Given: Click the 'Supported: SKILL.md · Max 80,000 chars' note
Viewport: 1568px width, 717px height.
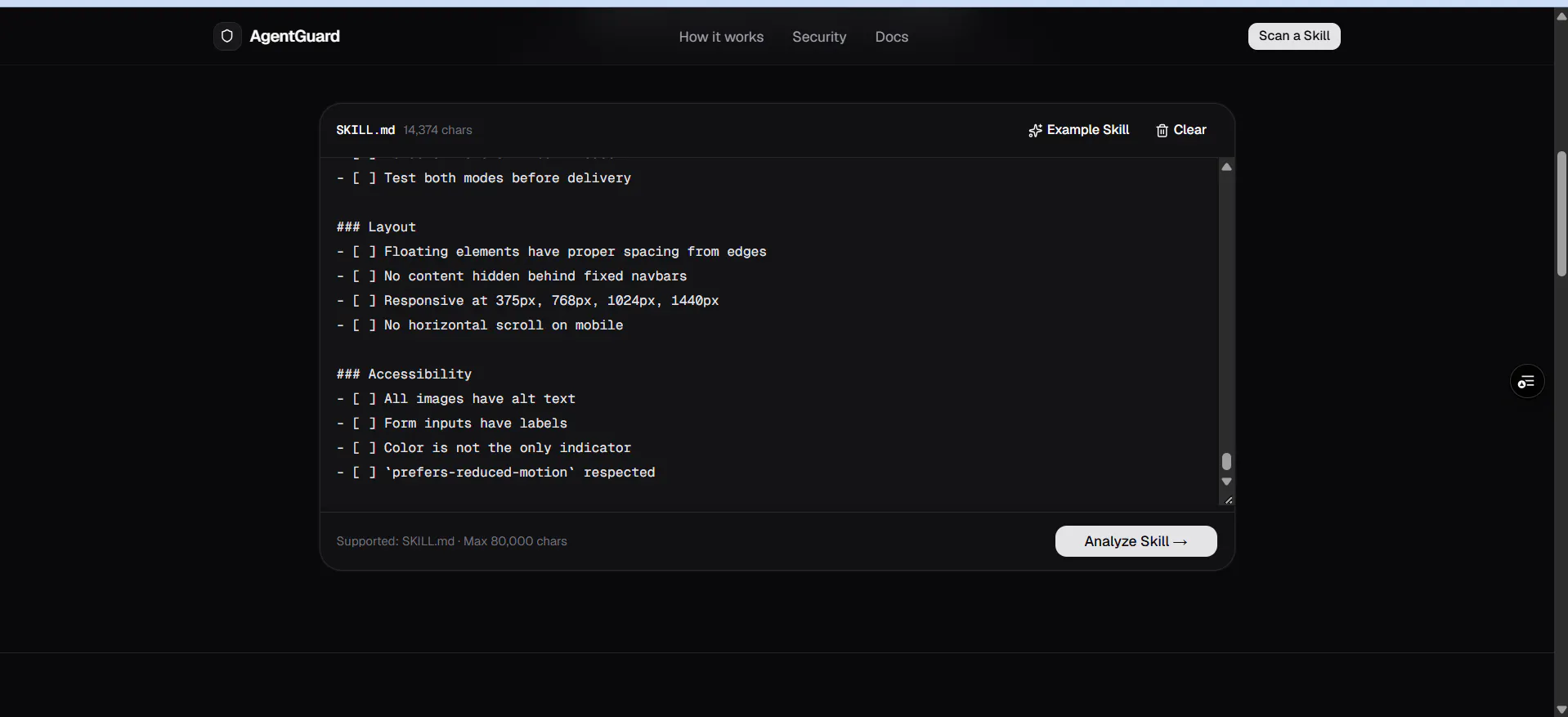Looking at the screenshot, I should [451, 541].
